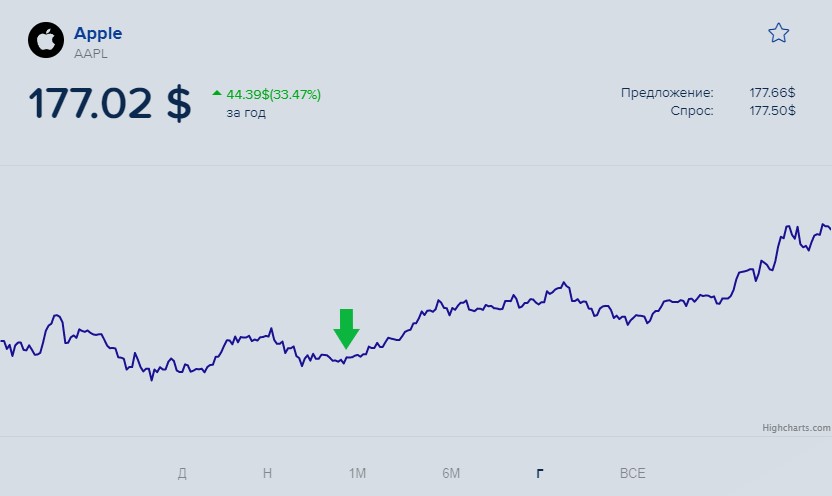832x496 pixels.
Task: Click the 44.39$(33.47%) yearly change value
Action: click(274, 94)
